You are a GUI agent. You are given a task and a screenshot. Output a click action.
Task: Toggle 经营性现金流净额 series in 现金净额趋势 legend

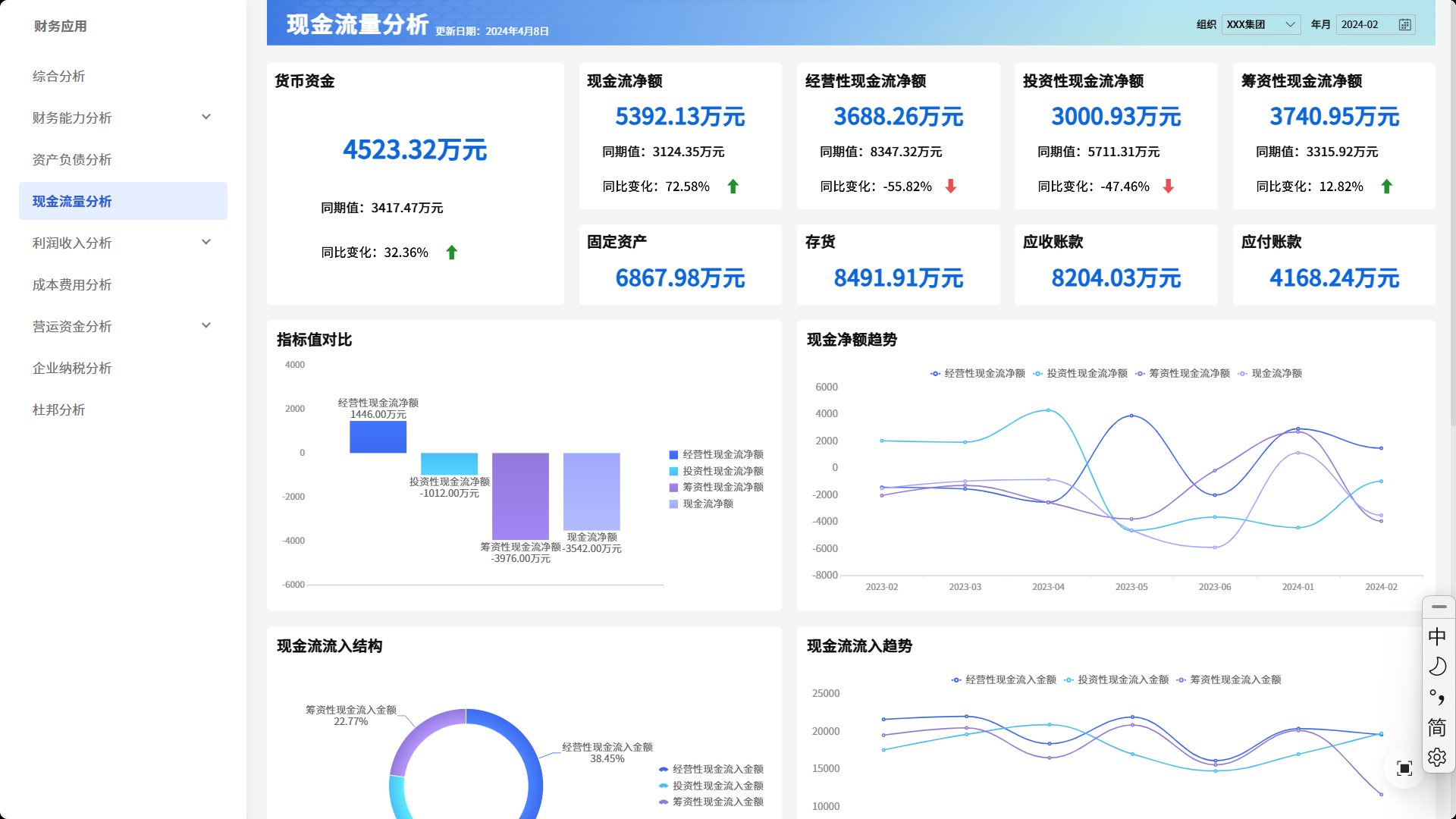(977, 373)
